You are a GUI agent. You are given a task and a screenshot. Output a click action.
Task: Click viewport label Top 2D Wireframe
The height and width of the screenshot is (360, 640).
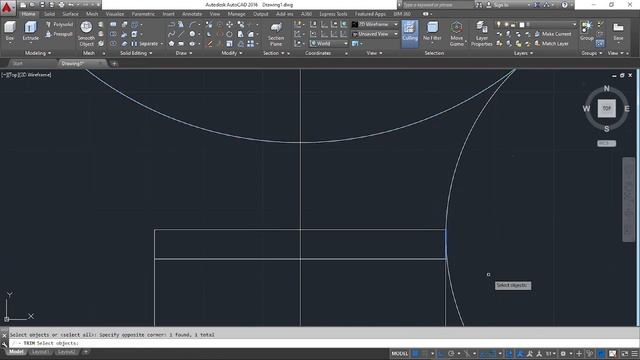tap(27, 75)
